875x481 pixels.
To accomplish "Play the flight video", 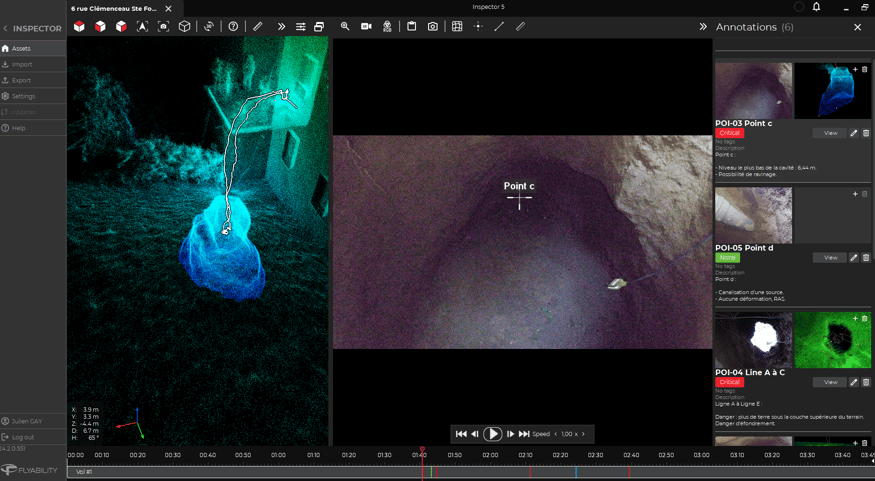I will (492, 434).
